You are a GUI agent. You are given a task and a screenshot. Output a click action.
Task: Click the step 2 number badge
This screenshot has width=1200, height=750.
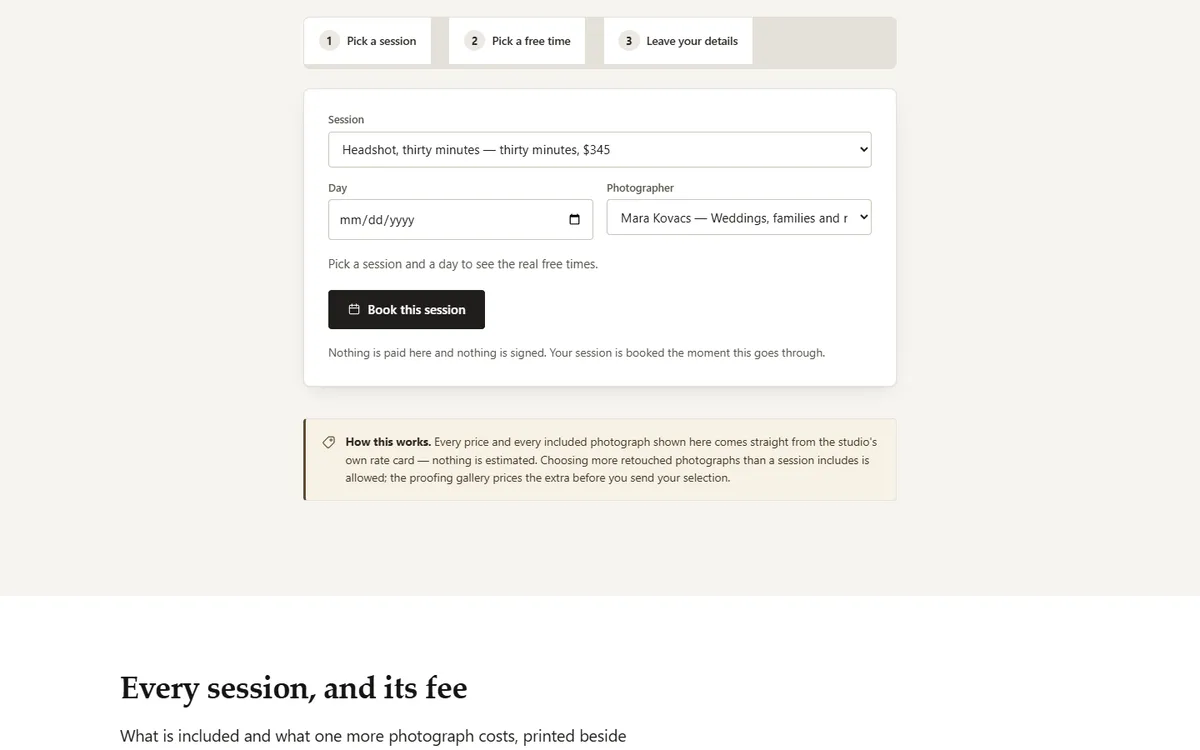(474, 41)
